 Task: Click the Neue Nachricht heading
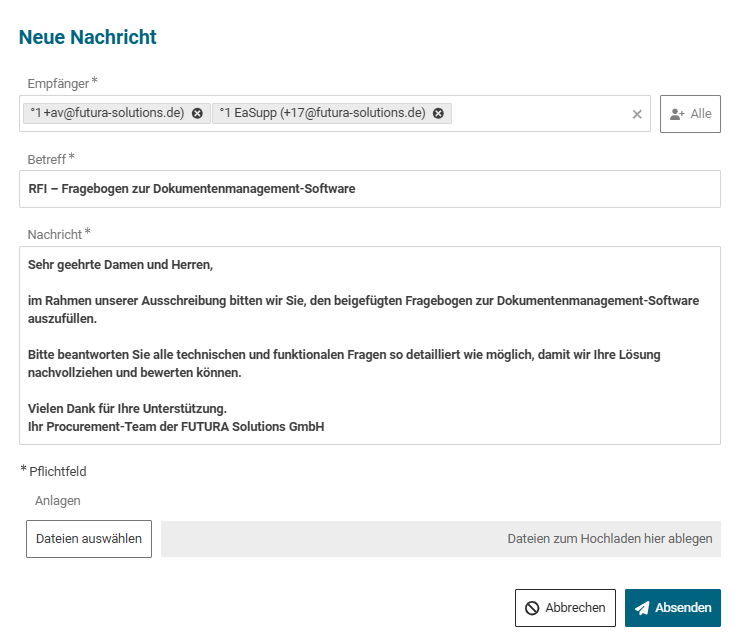87,37
